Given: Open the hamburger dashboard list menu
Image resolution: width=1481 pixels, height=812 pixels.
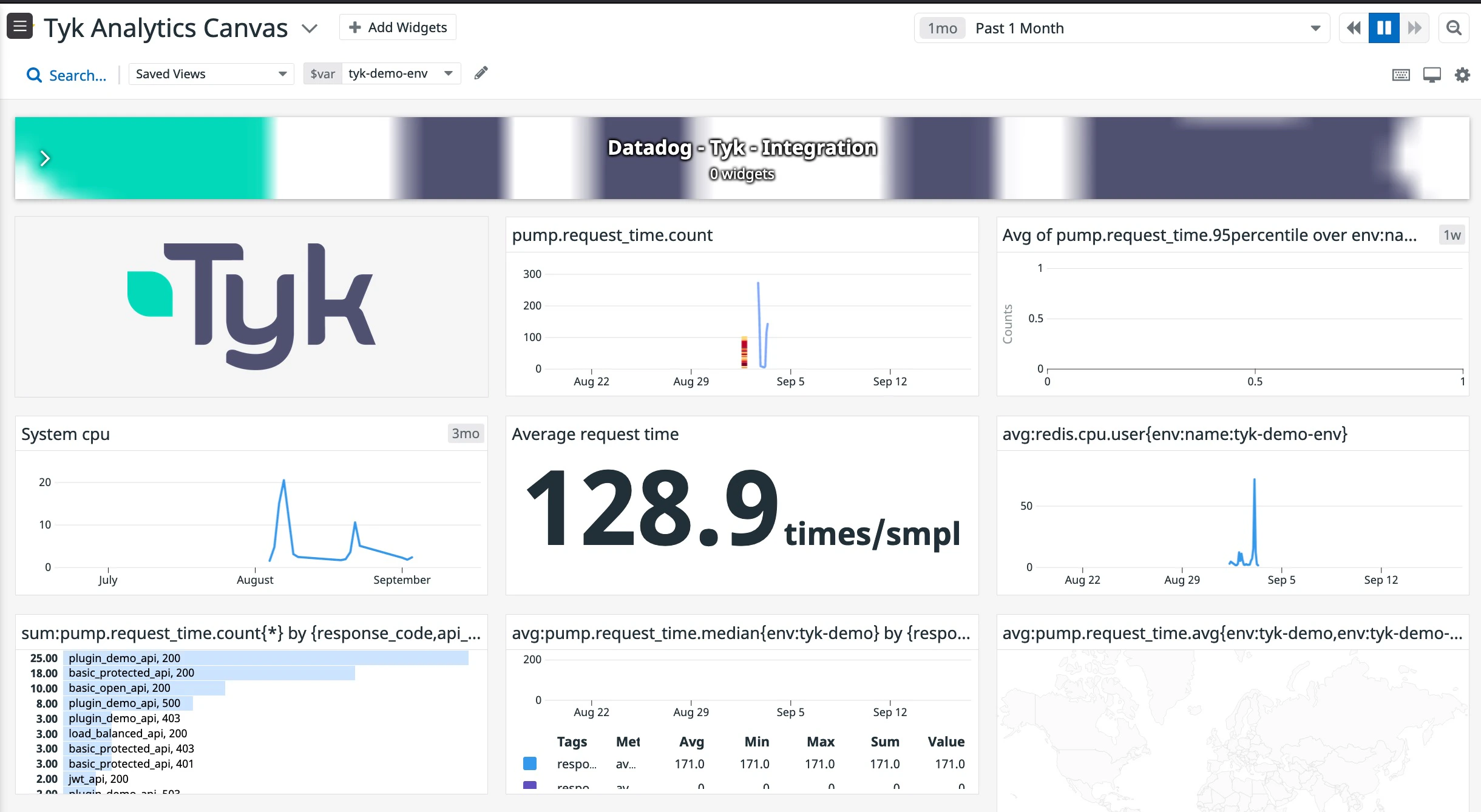Looking at the screenshot, I should click(x=20, y=26).
